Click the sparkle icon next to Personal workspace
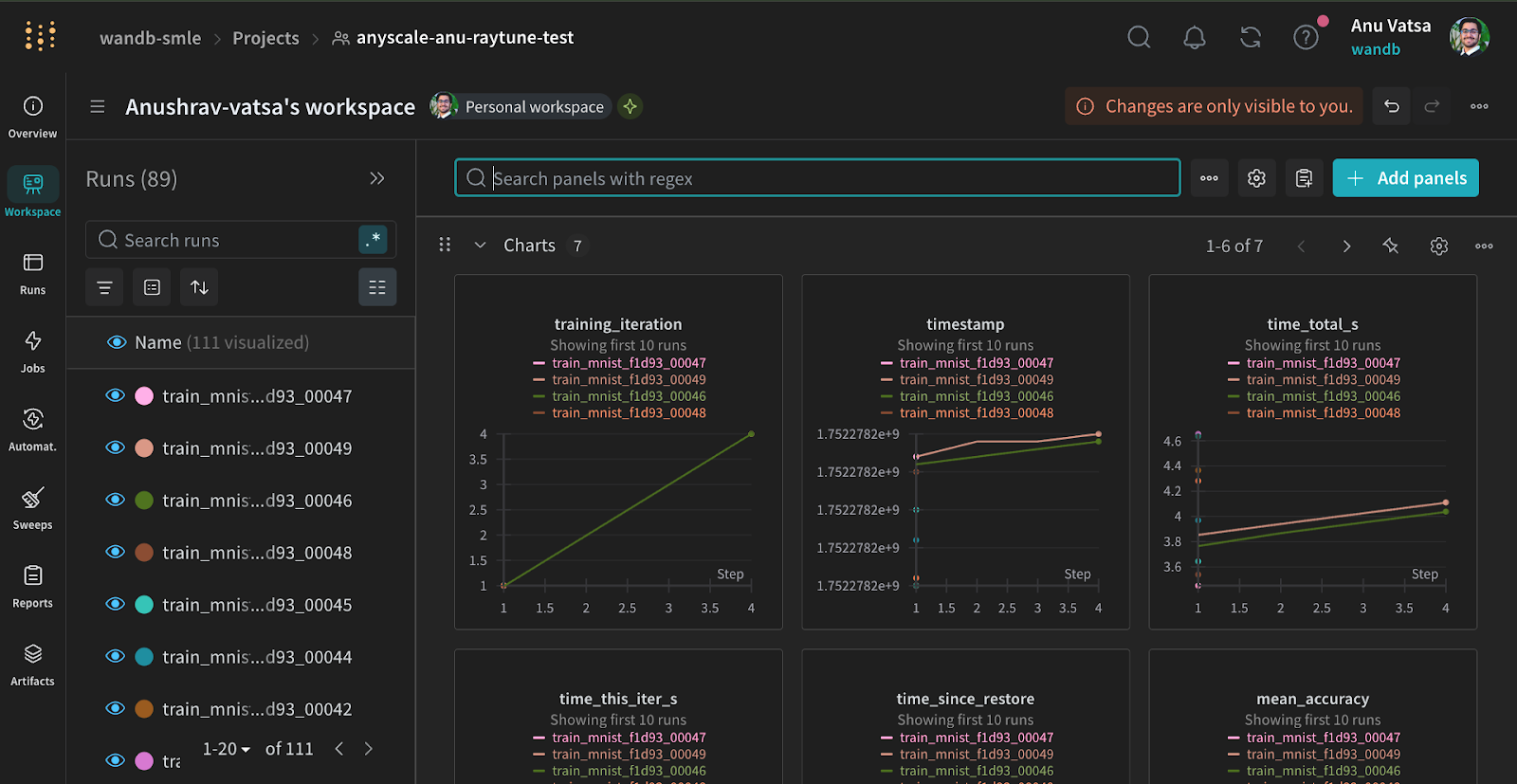The height and width of the screenshot is (784, 1517). point(630,106)
